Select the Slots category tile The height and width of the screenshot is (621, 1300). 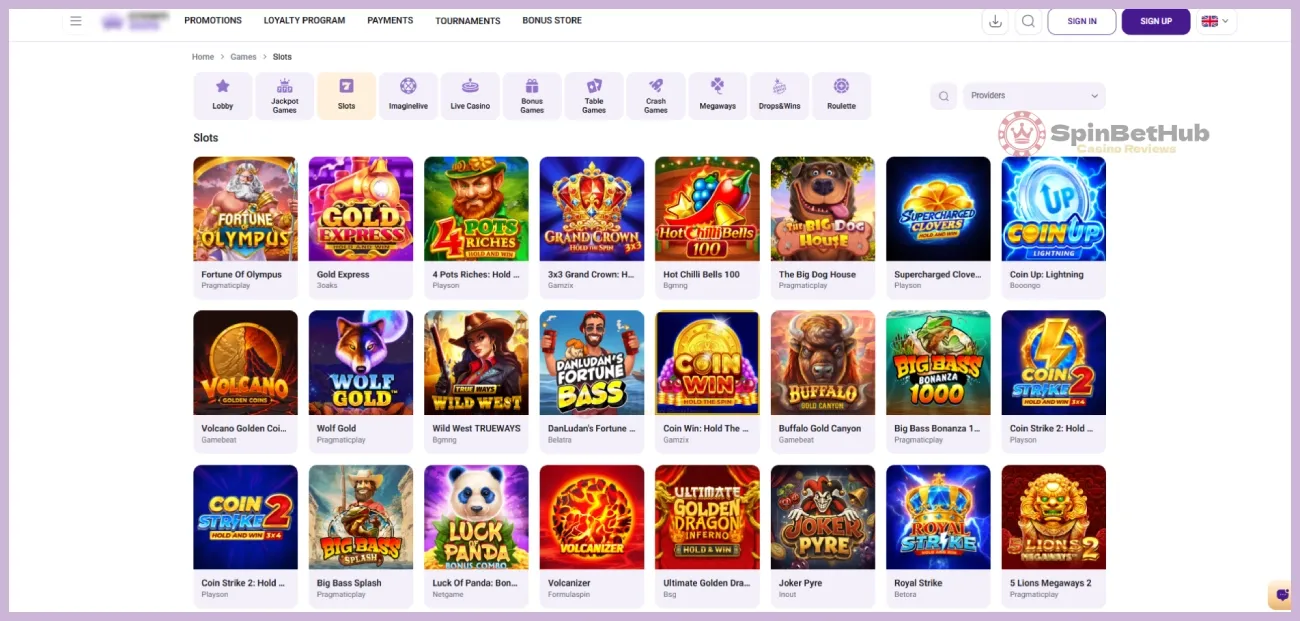347,96
